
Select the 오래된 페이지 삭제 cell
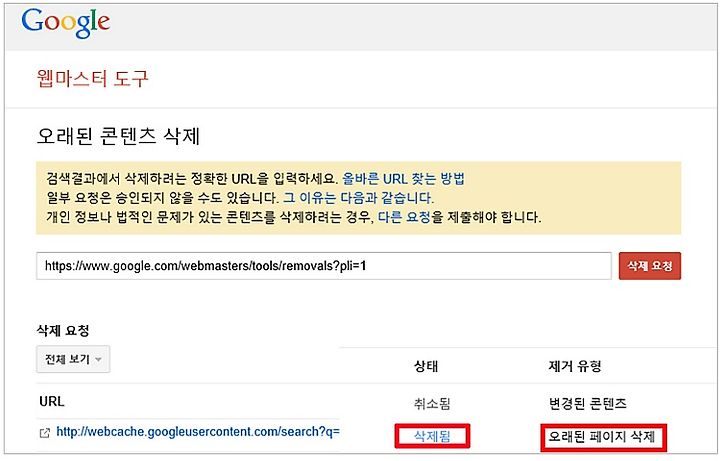[x=602, y=436]
